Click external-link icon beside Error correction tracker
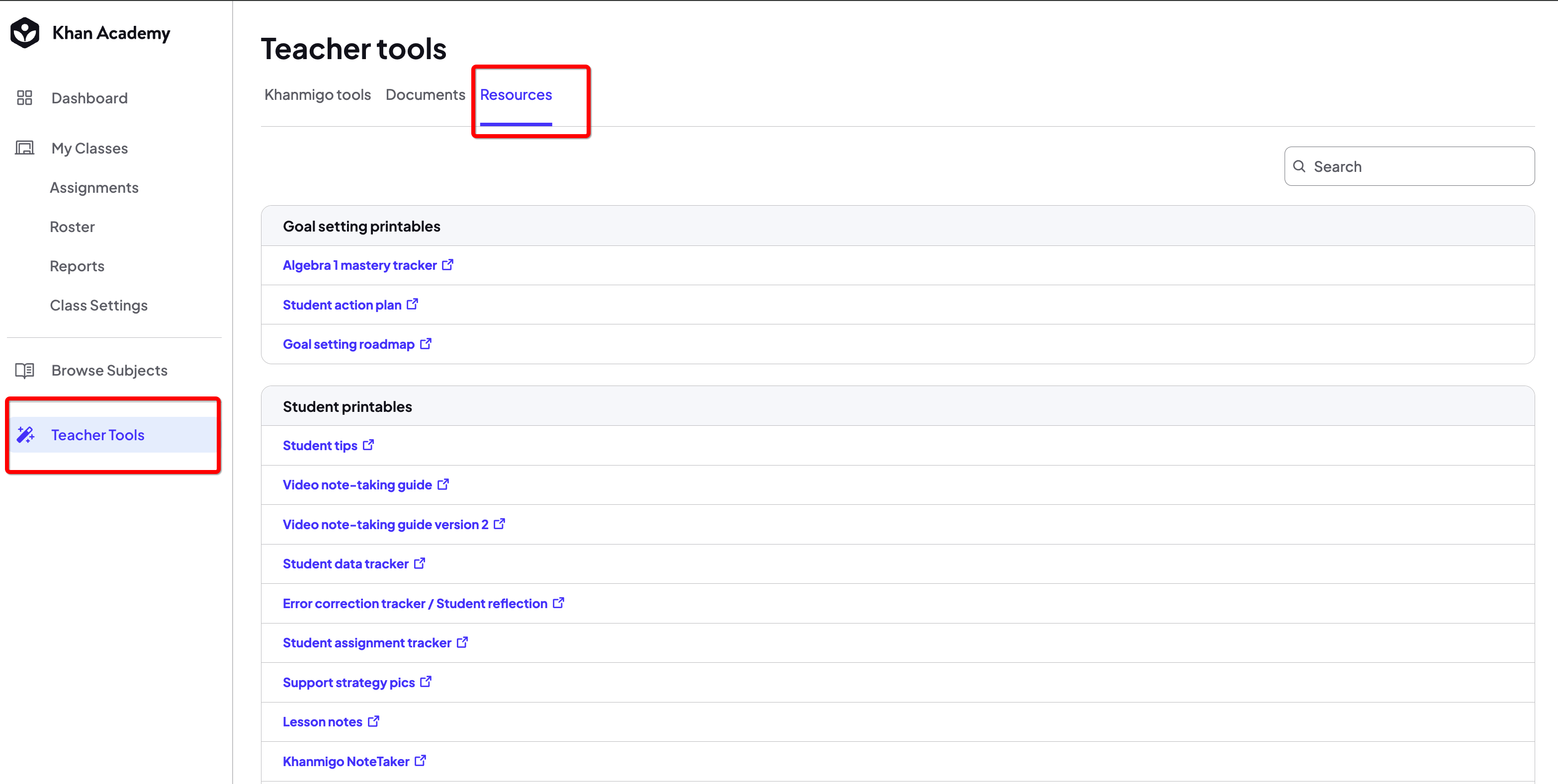Screen dimensions: 1558x784 click(559, 603)
